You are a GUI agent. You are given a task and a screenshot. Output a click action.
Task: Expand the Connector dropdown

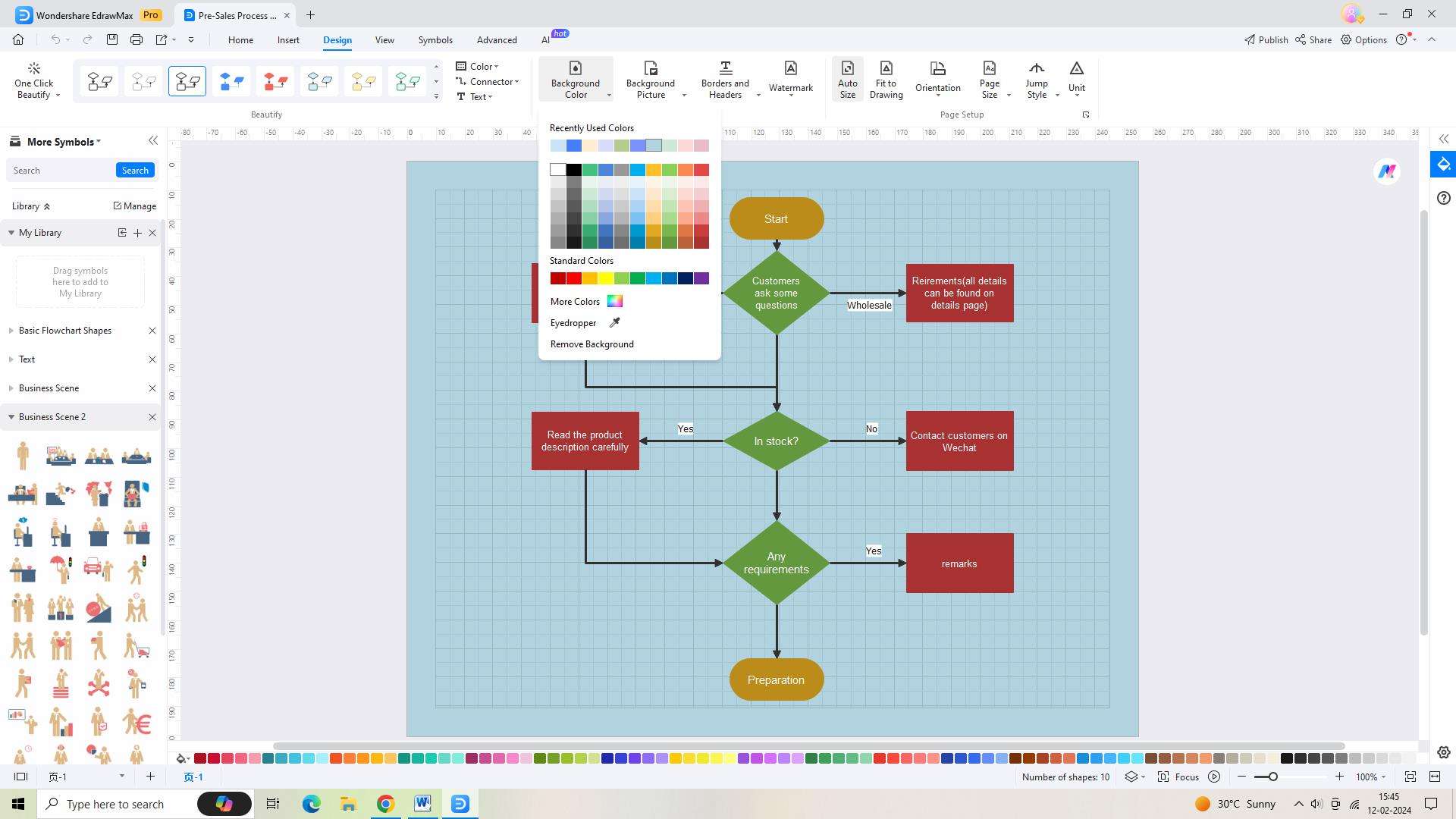pyautogui.click(x=488, y=81)
